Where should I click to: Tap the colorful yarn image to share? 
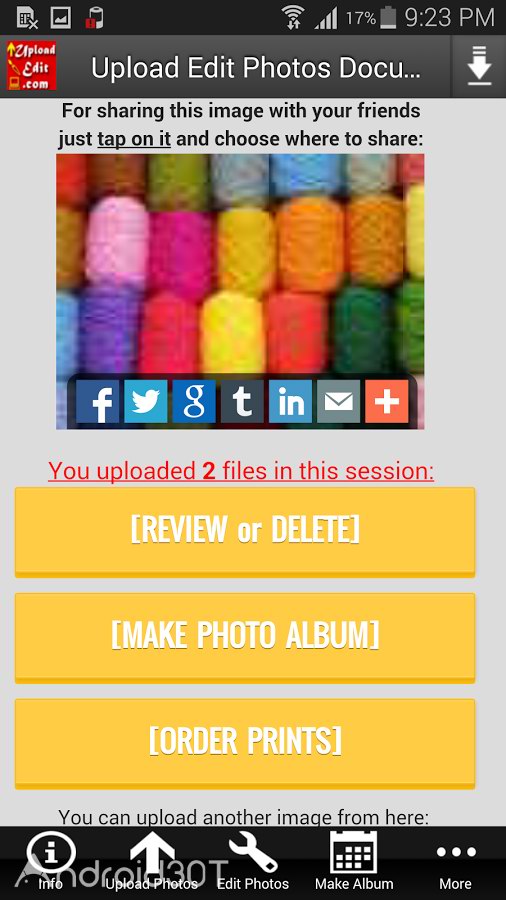[x=240, y=264]
